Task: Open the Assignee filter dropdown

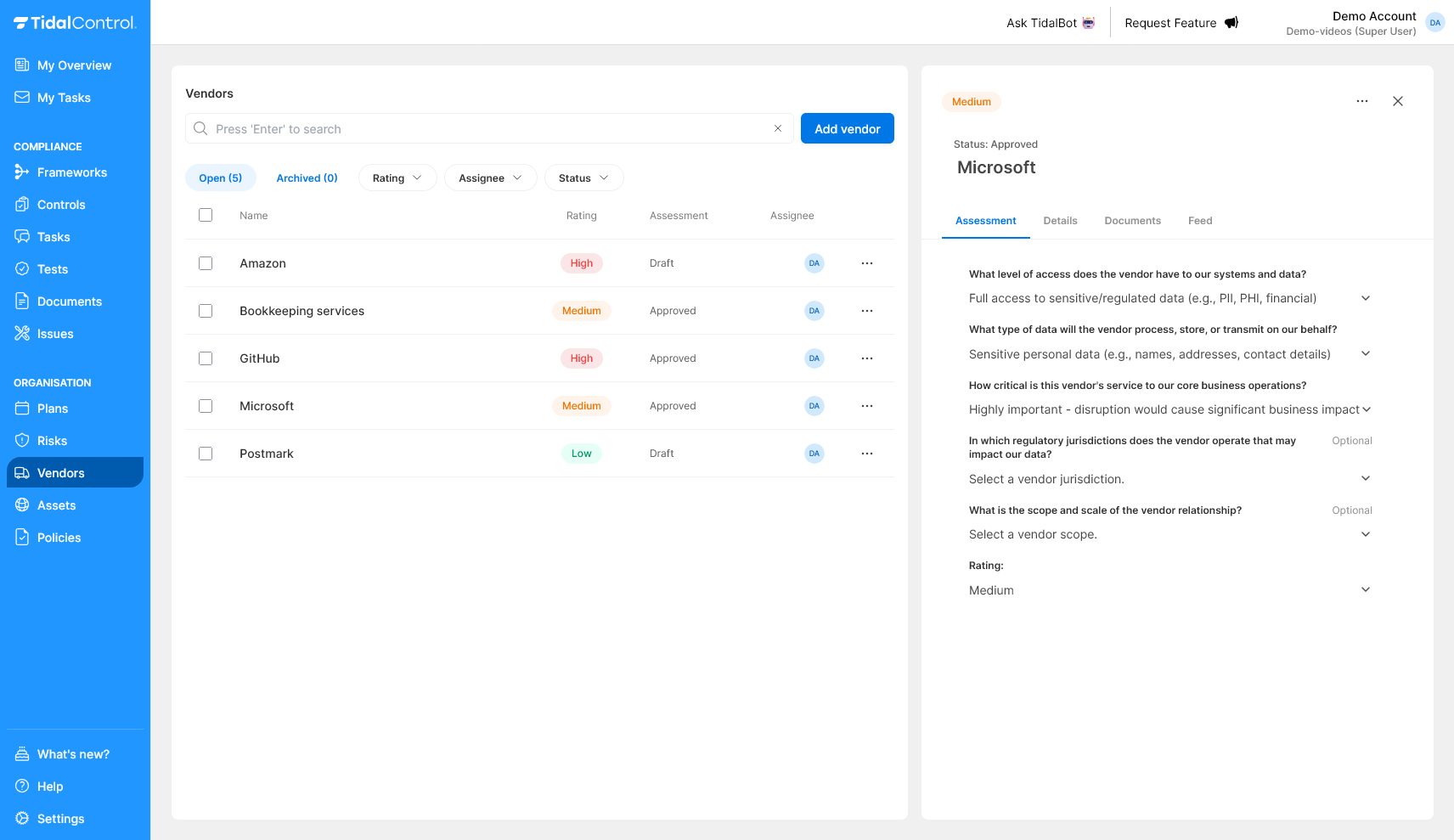Action: click(x=490, y=178)
